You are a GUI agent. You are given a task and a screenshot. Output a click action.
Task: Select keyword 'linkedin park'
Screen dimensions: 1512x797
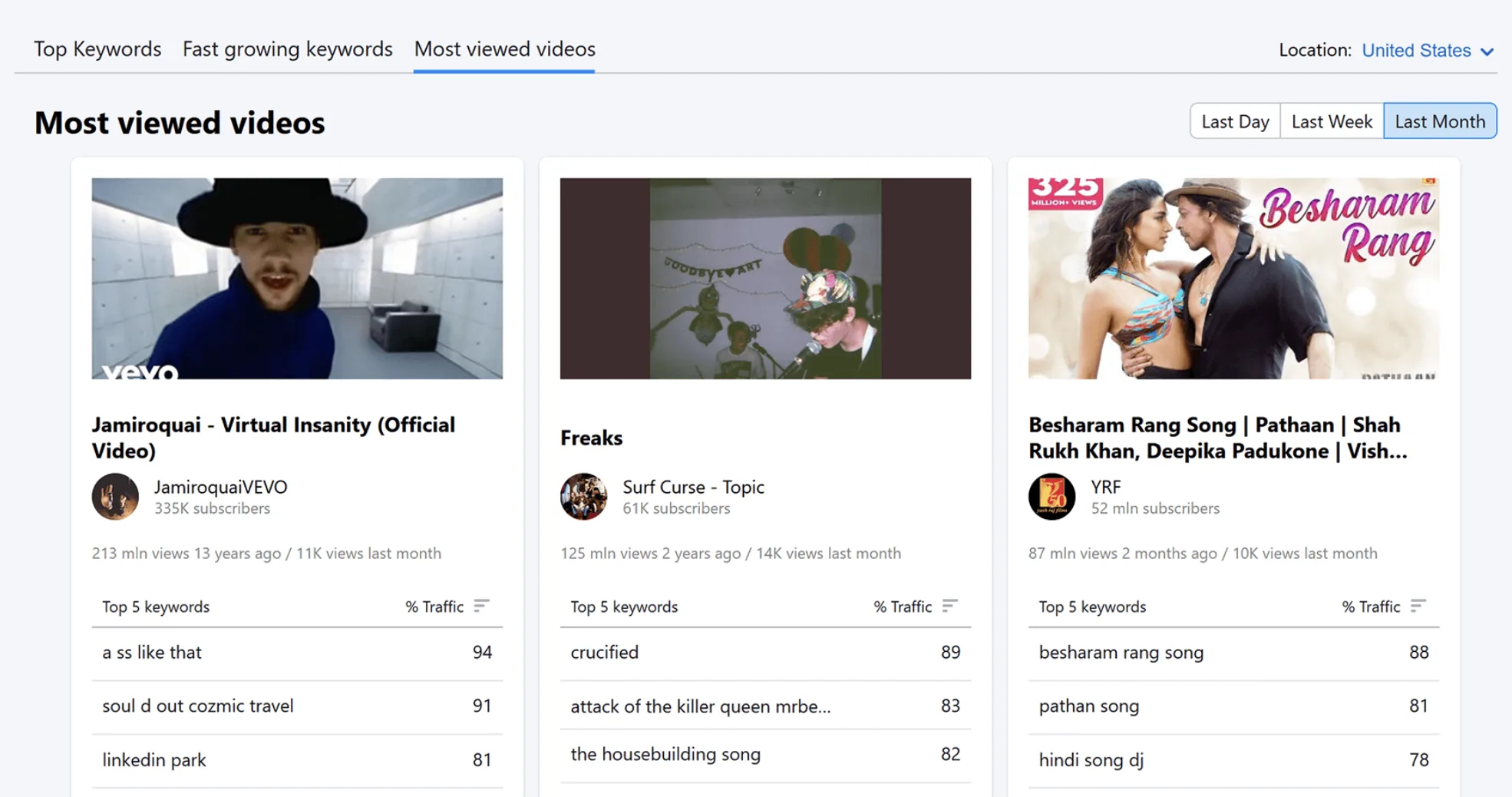tap(154, 760)
